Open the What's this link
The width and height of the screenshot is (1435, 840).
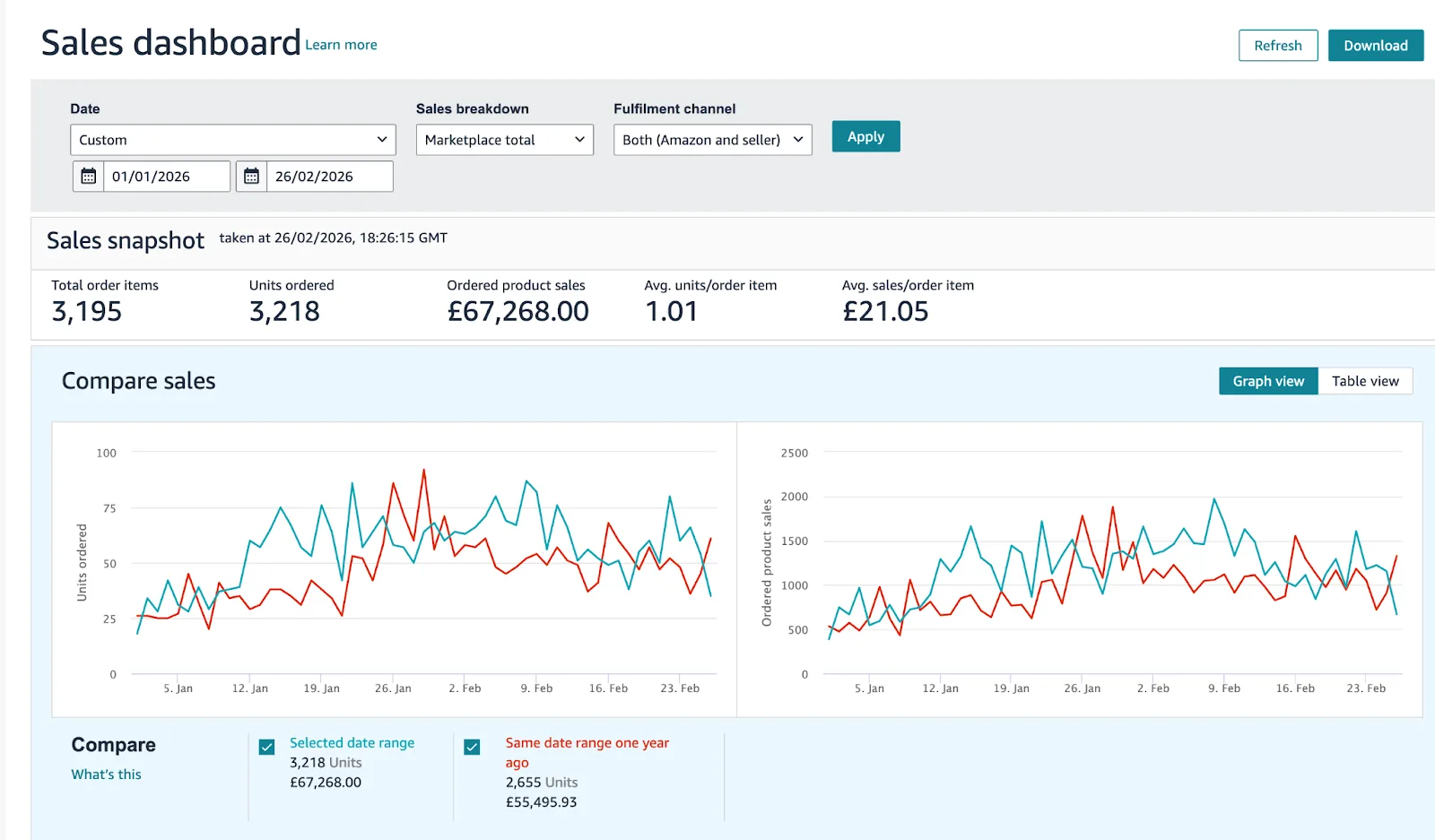(106, 775)
